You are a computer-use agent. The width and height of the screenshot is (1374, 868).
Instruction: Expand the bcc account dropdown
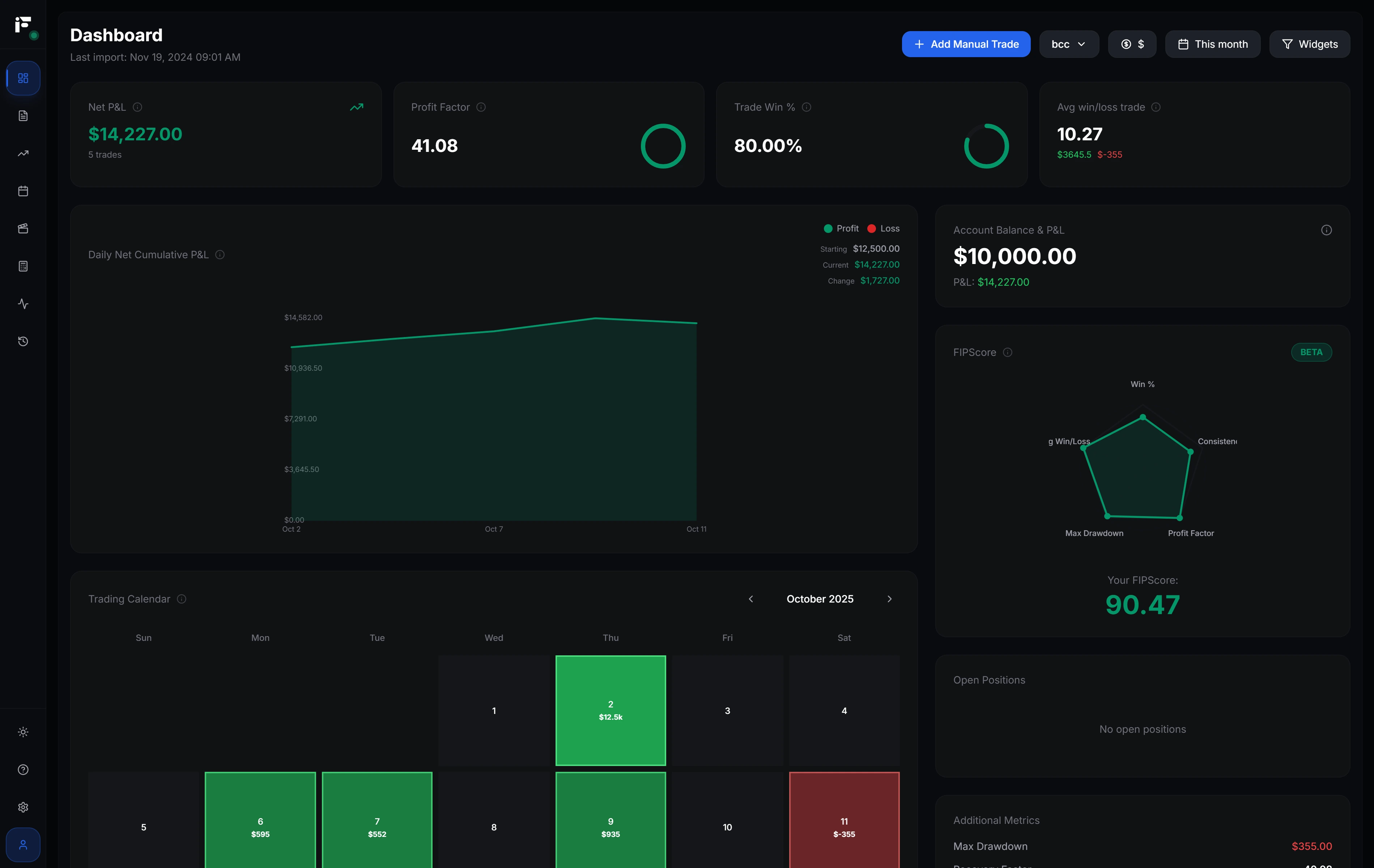pos(1068,44)
